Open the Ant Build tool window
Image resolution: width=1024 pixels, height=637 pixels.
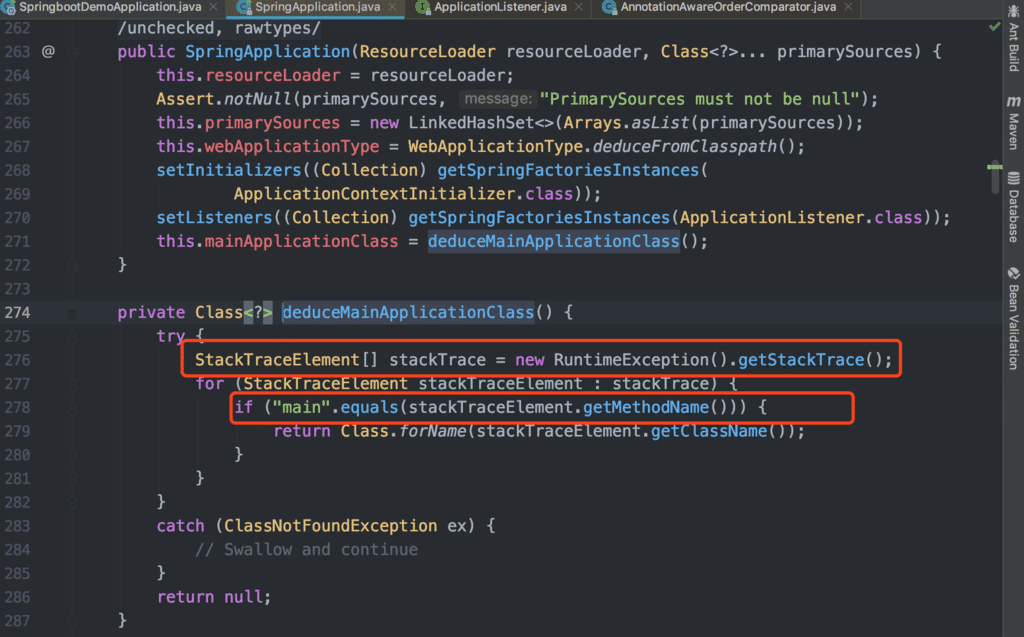[x=1014, y=39]
